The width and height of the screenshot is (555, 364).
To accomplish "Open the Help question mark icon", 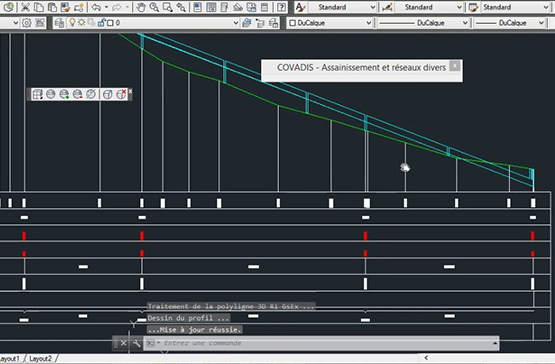I will (x=282, y=7).
